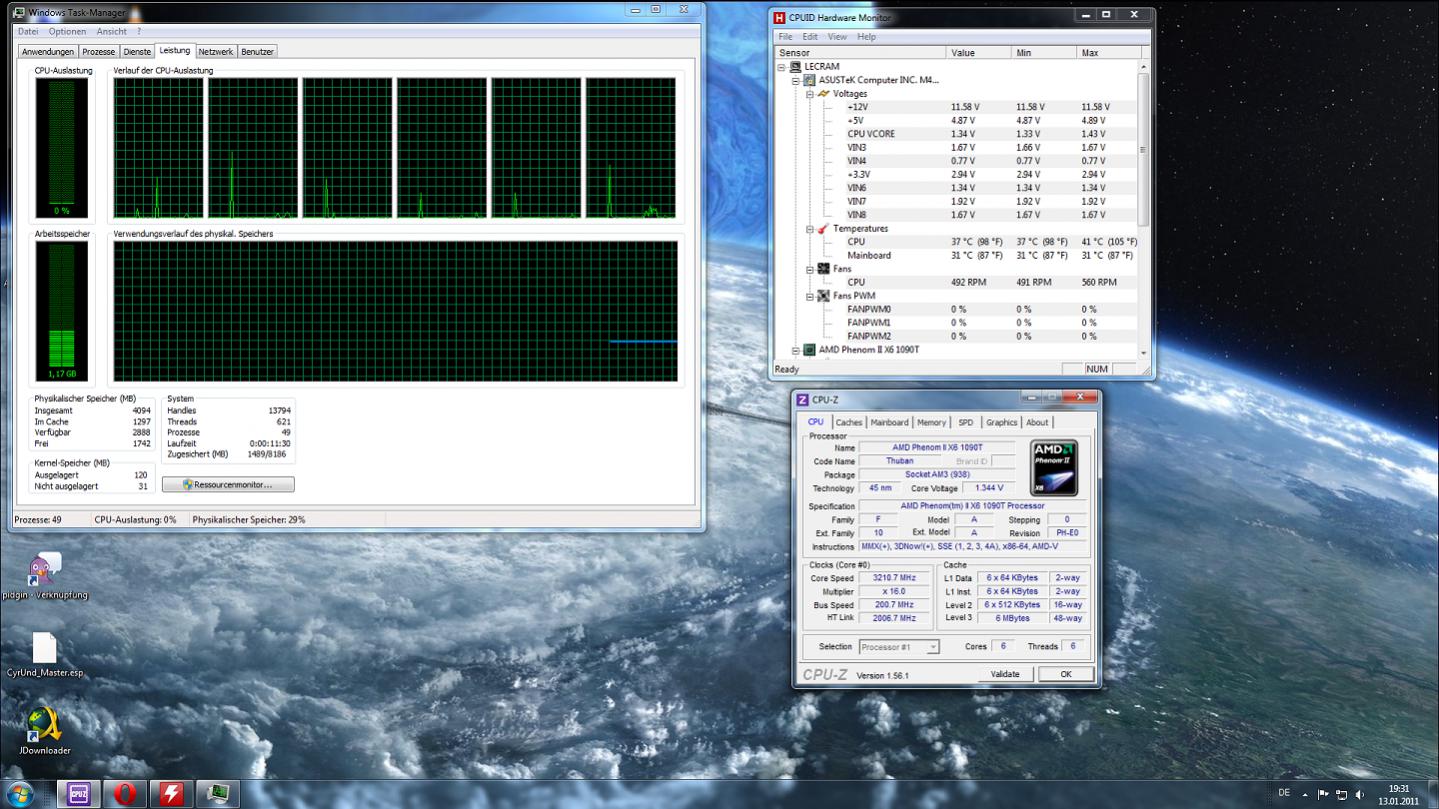The height and width of the screenshot is (809, 1439).
Task: Open the Optionen menu in Task-Manager
Action: [x=67, y=32]
